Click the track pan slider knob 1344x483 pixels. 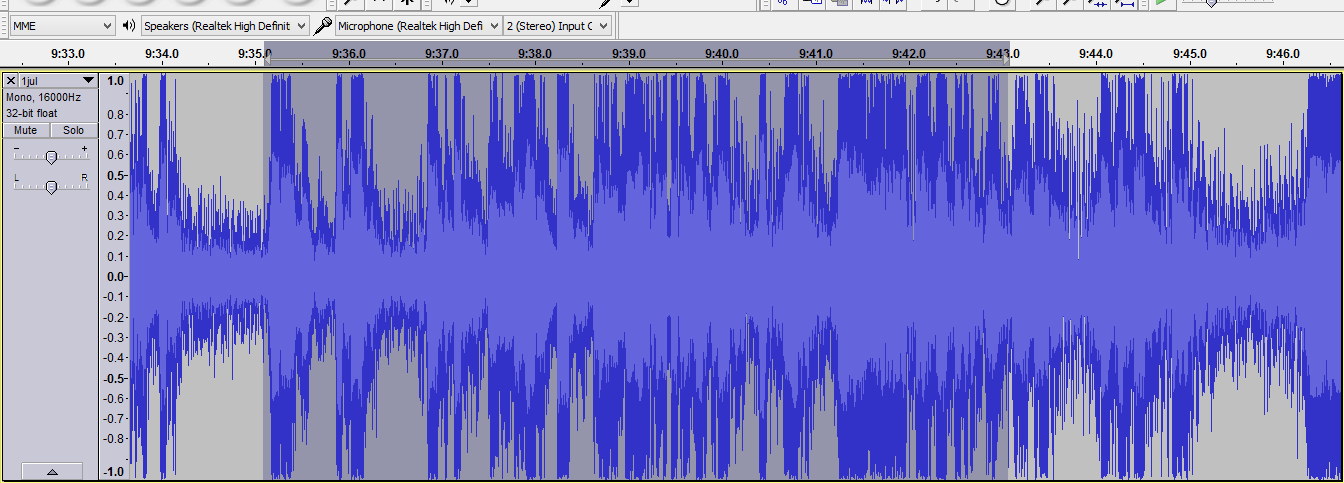51,186
